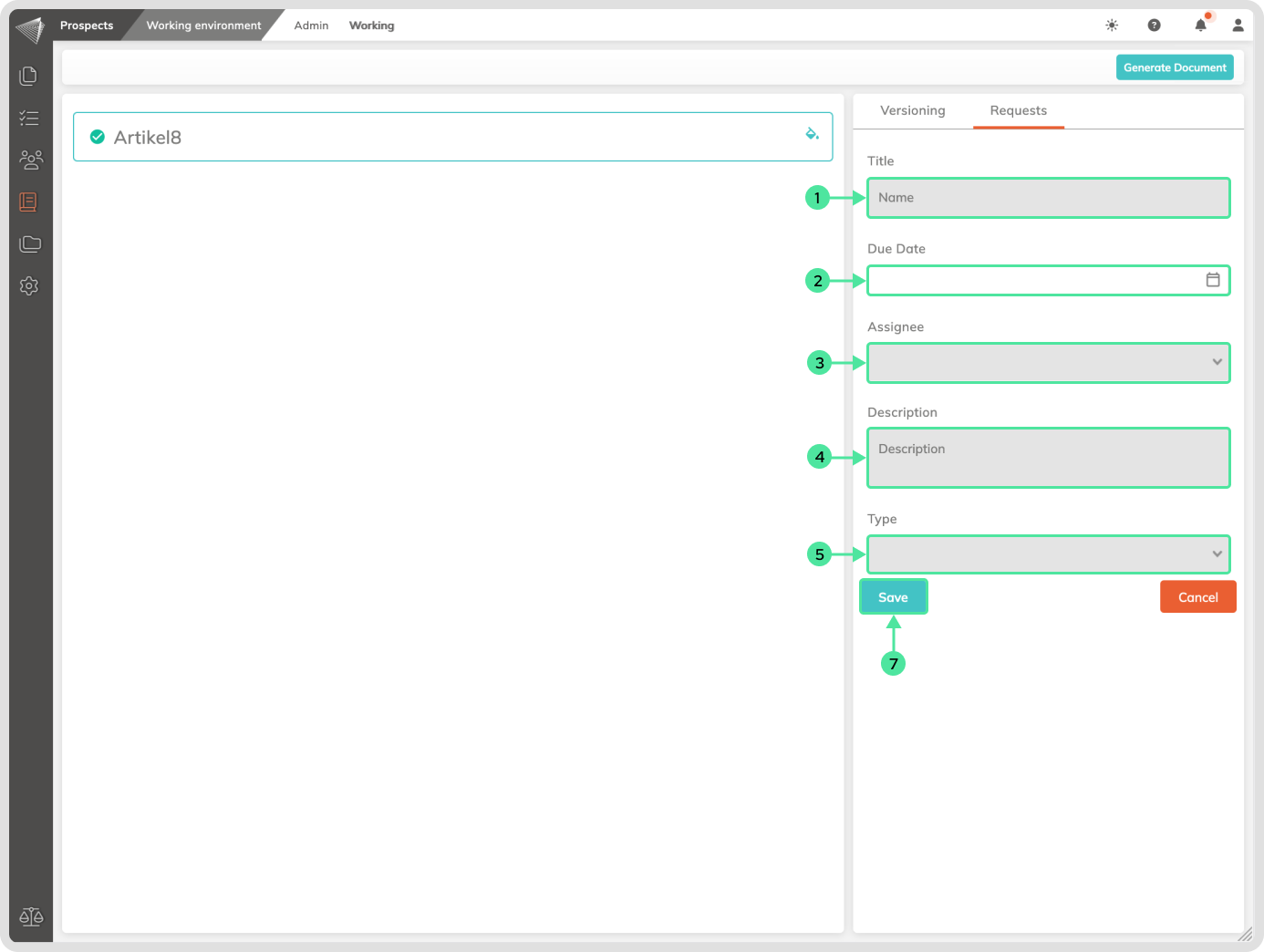Select the Working environment menu item
Viewport: 1264px width, 952px height.
tap(203, 26)
